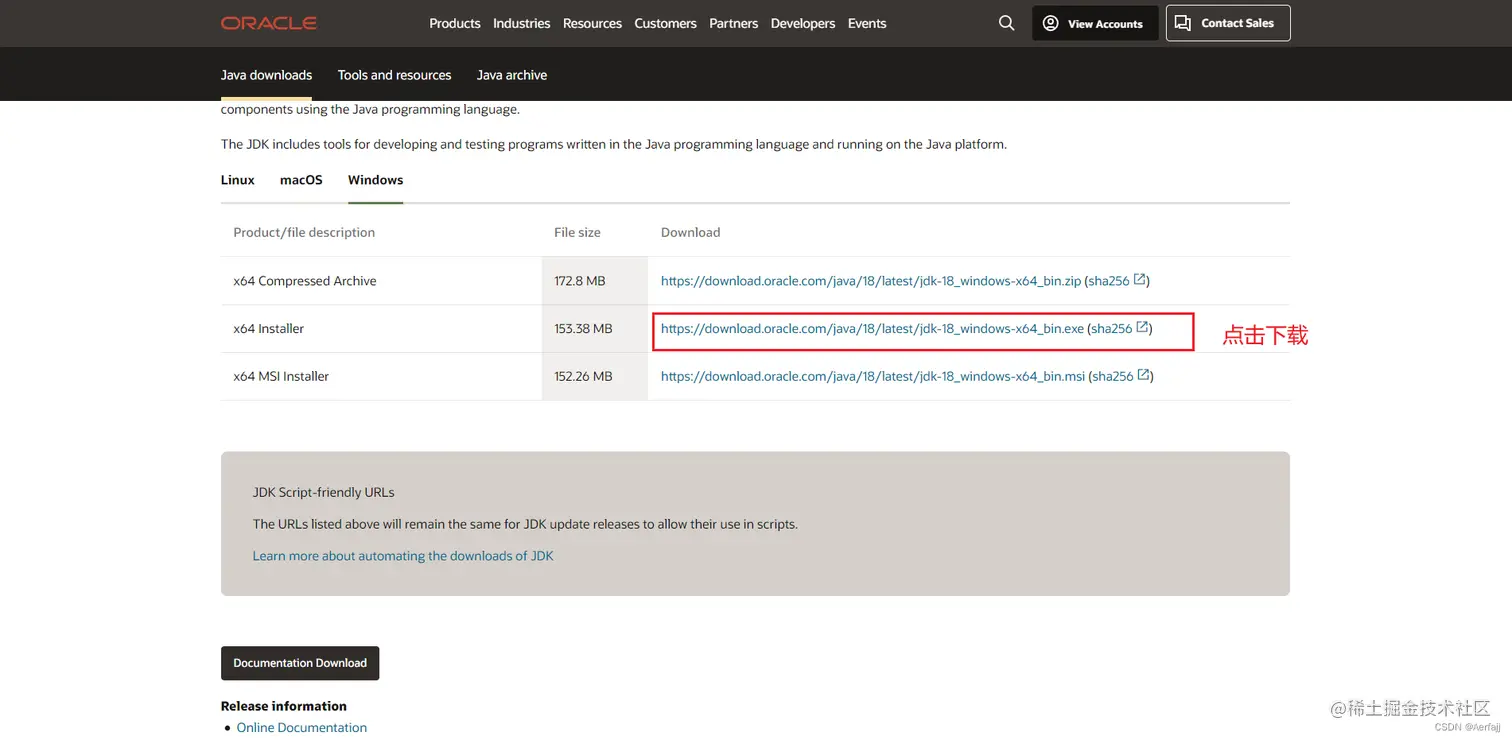Open the Partners menu

(x=734, y=23)
